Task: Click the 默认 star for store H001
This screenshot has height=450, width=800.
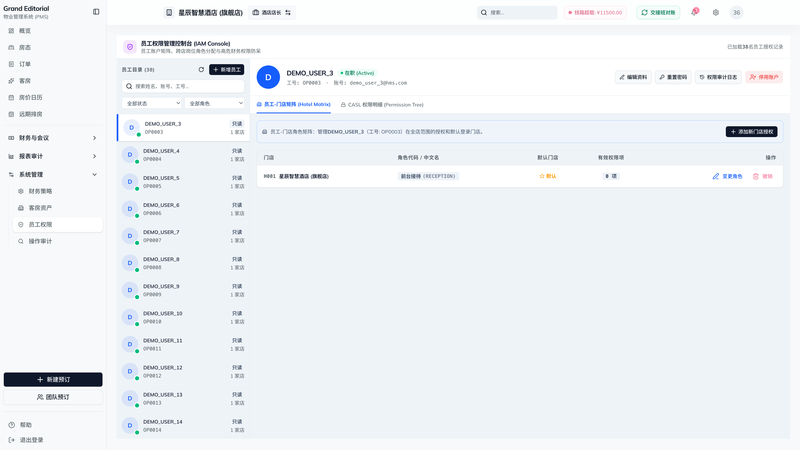Action: click(547, 176)
